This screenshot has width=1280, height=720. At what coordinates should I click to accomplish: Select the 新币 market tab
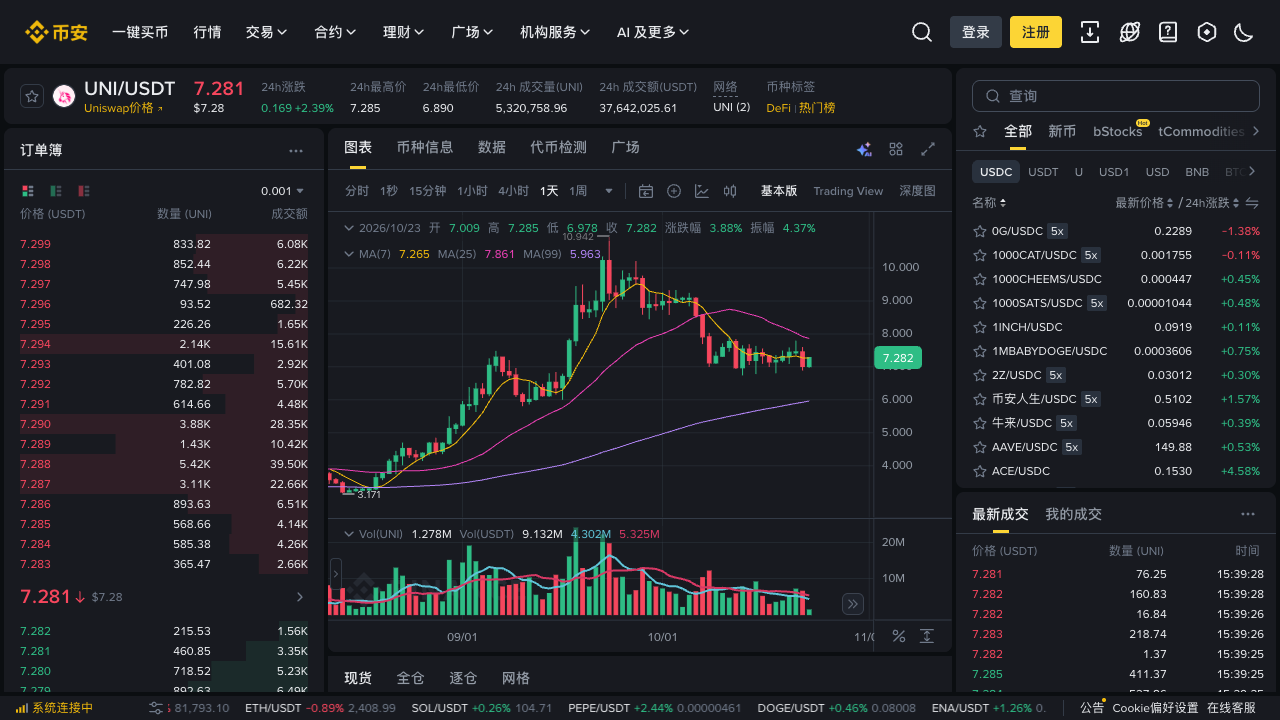pos(1062,131)
